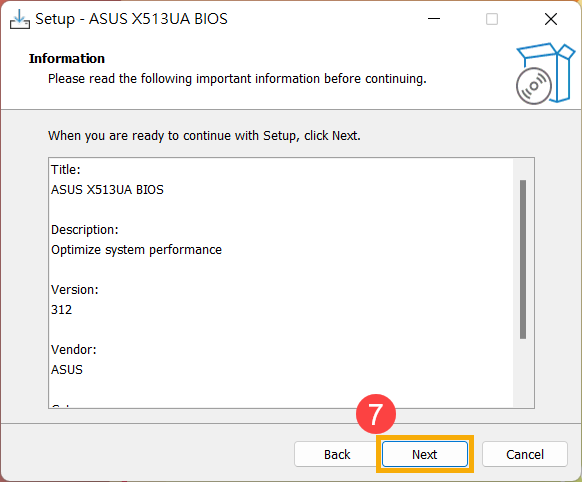Cancel the BIOS setup wizard
Image resolution: width=582 pixels, height=482 pixels.
click(x=525, y=454)
